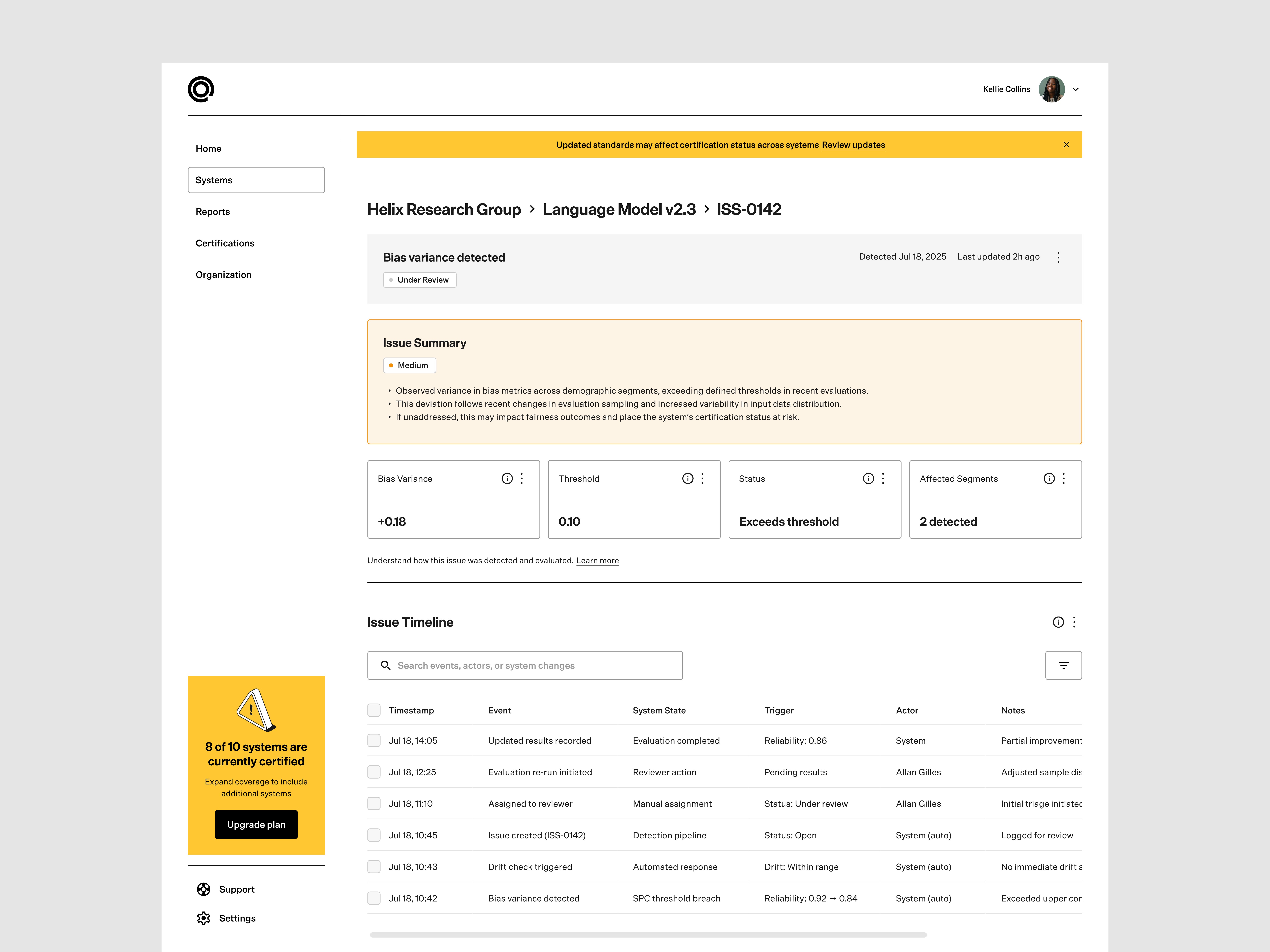Click the Trigger column header
Image resolution: width=1270 pixels, height=952 pixels.
point(779,710)
